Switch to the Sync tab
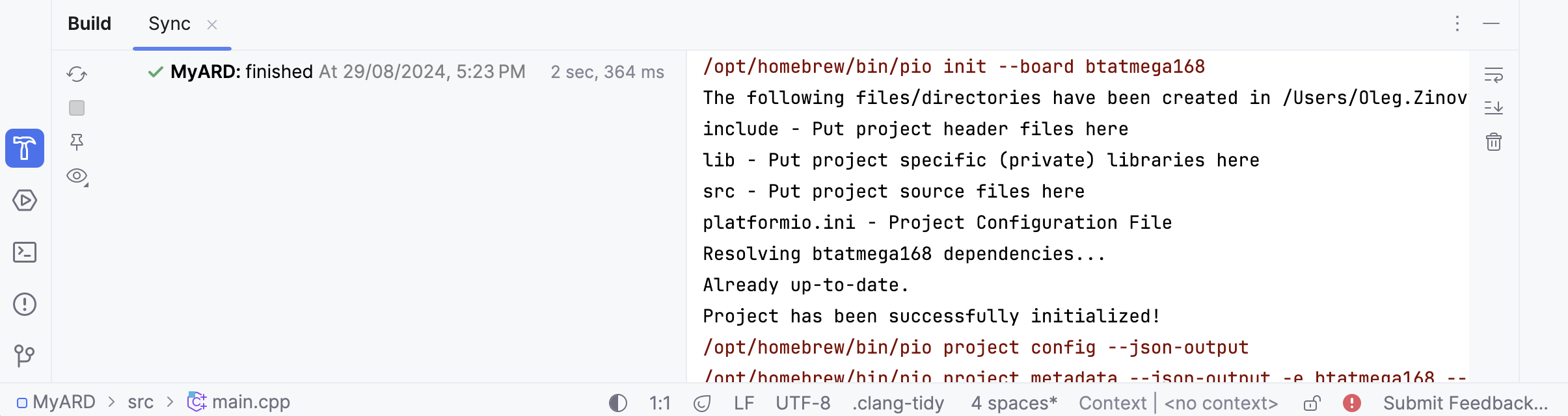Image resolution: width=1568 pixels, height=416 pixels. (x=169, y=24)
